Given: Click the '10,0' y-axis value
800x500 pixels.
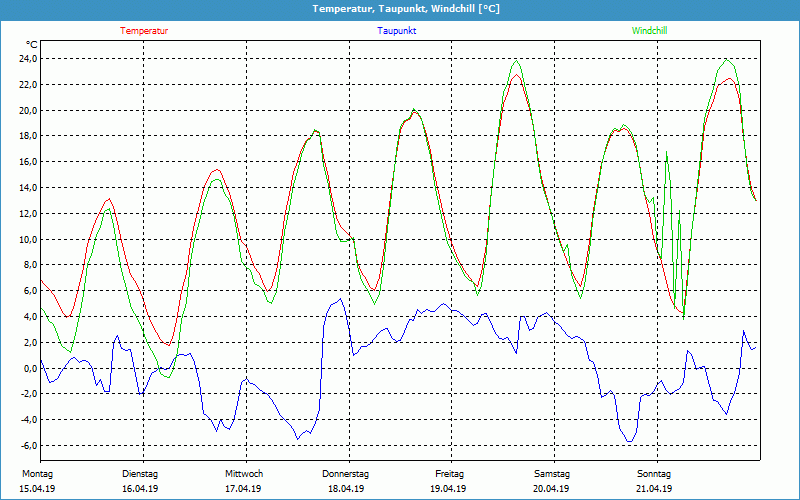Looking at the screenshot, I should point(29,239).
